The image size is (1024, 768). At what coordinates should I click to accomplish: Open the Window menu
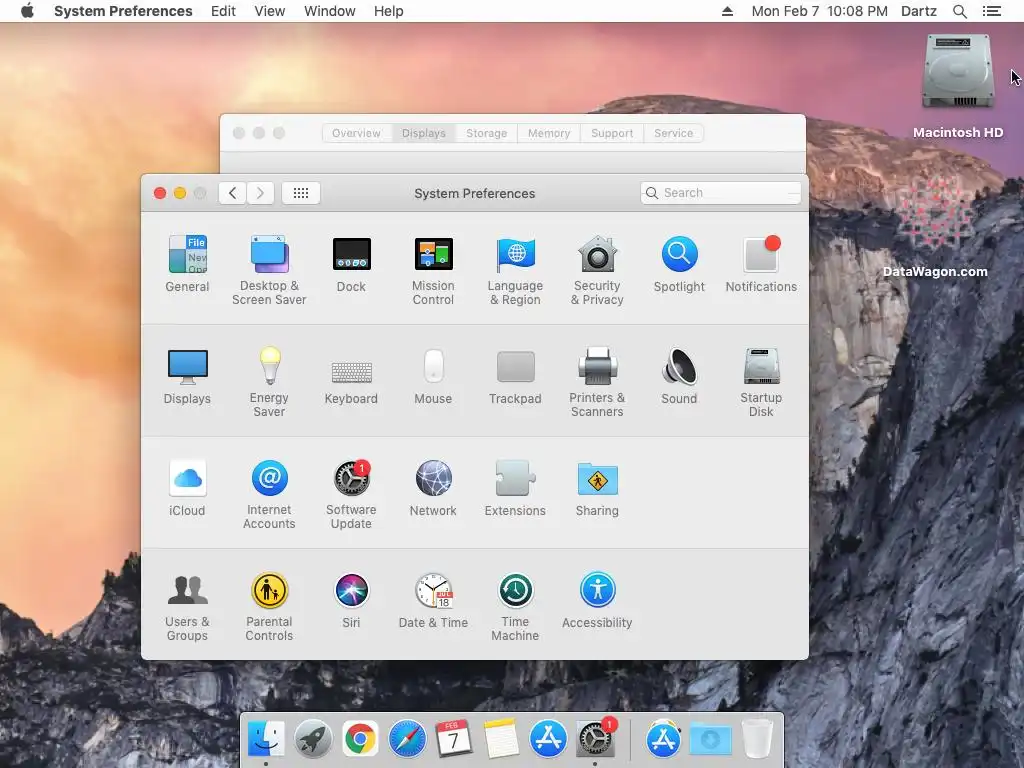click(x=330, y=11)
